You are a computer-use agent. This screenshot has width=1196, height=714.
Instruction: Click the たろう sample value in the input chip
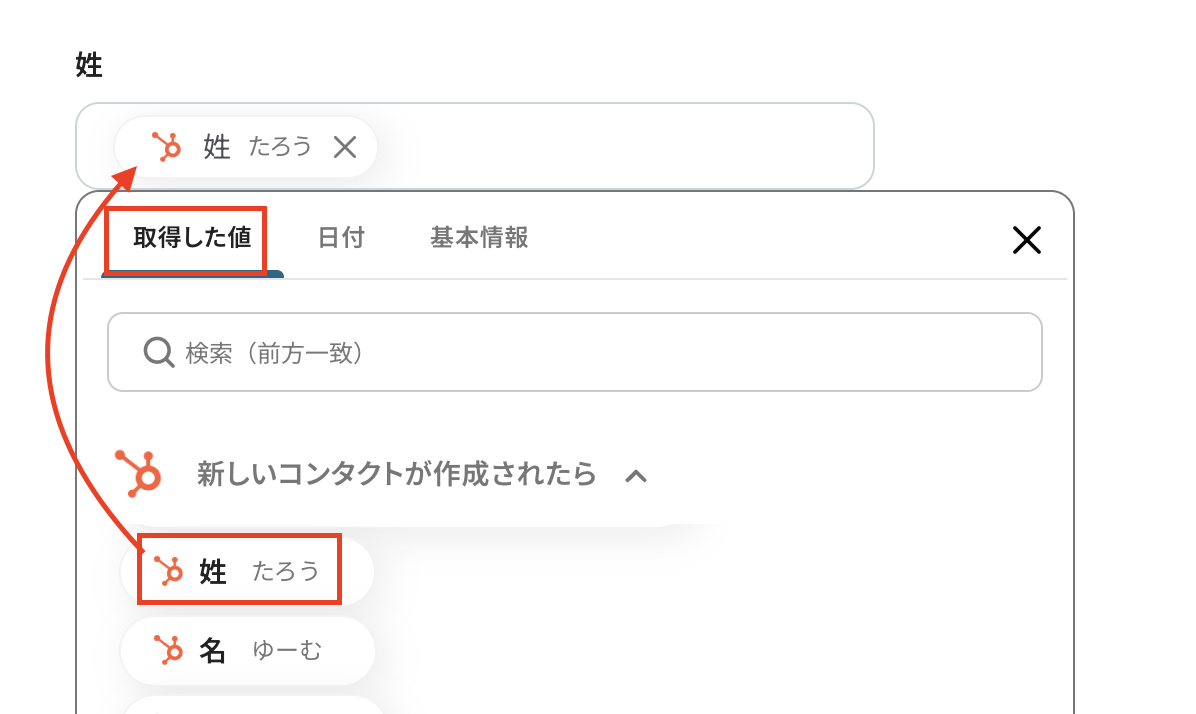tap(281, 147)
